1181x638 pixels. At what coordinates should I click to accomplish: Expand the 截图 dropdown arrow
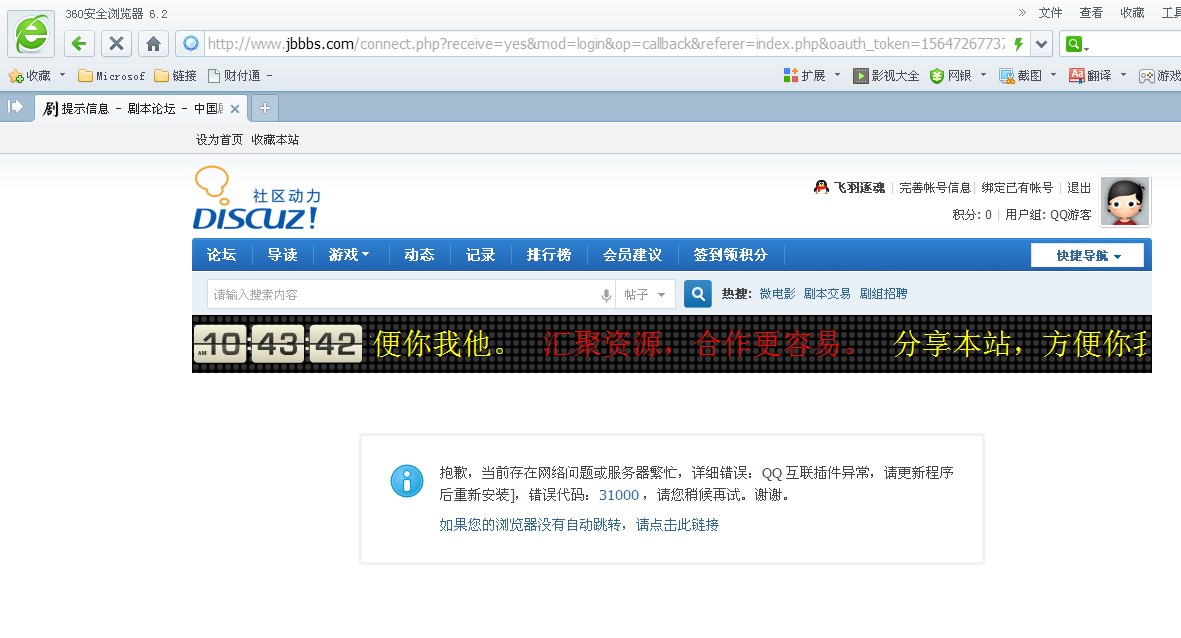point(1053,75)
